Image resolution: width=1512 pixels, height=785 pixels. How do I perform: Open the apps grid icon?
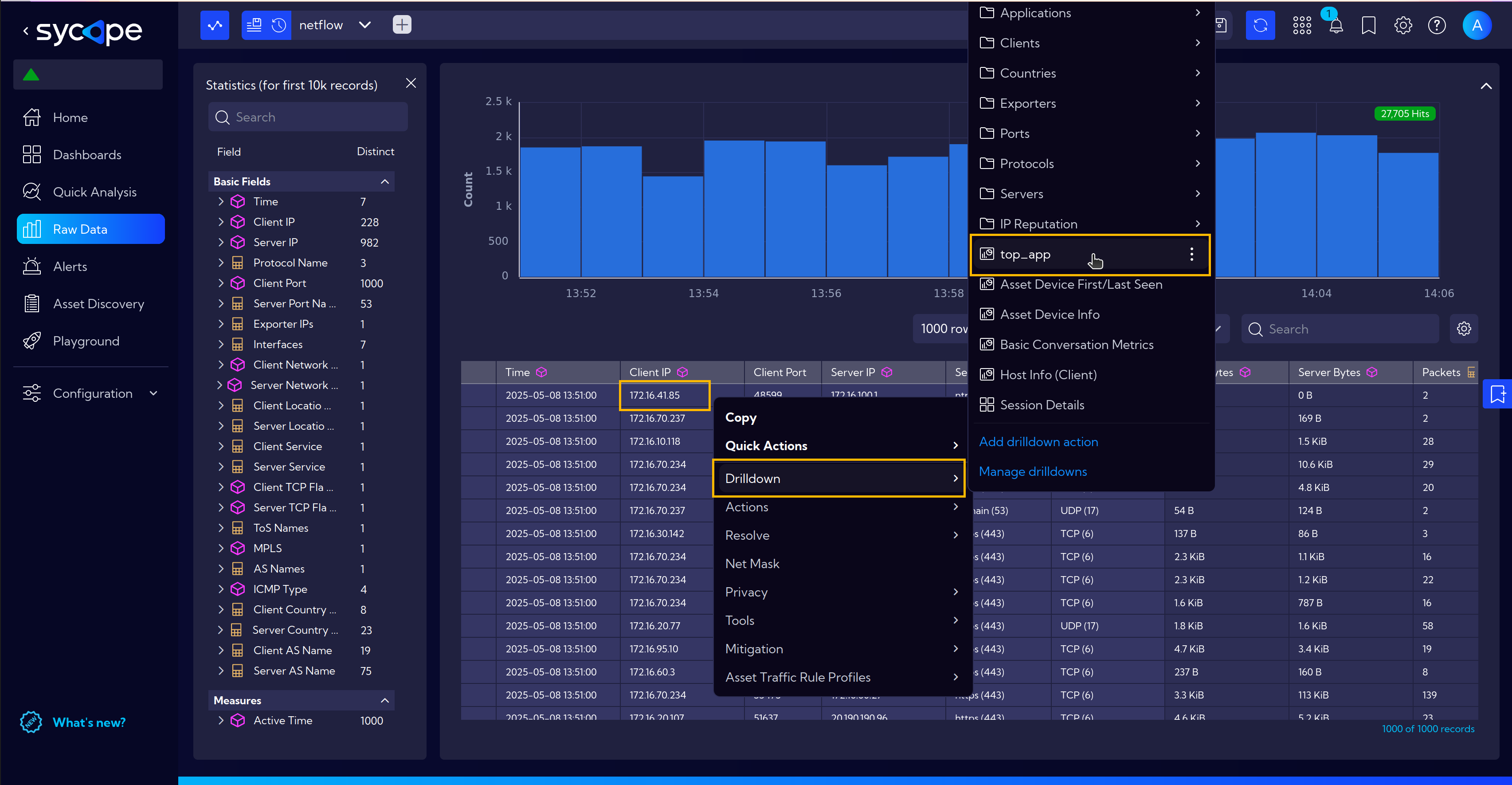[x=1302, y=25]
